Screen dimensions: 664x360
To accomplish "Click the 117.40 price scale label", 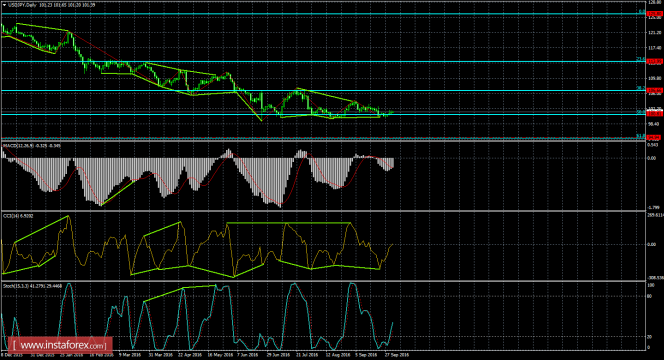I will tap(655, 48).
